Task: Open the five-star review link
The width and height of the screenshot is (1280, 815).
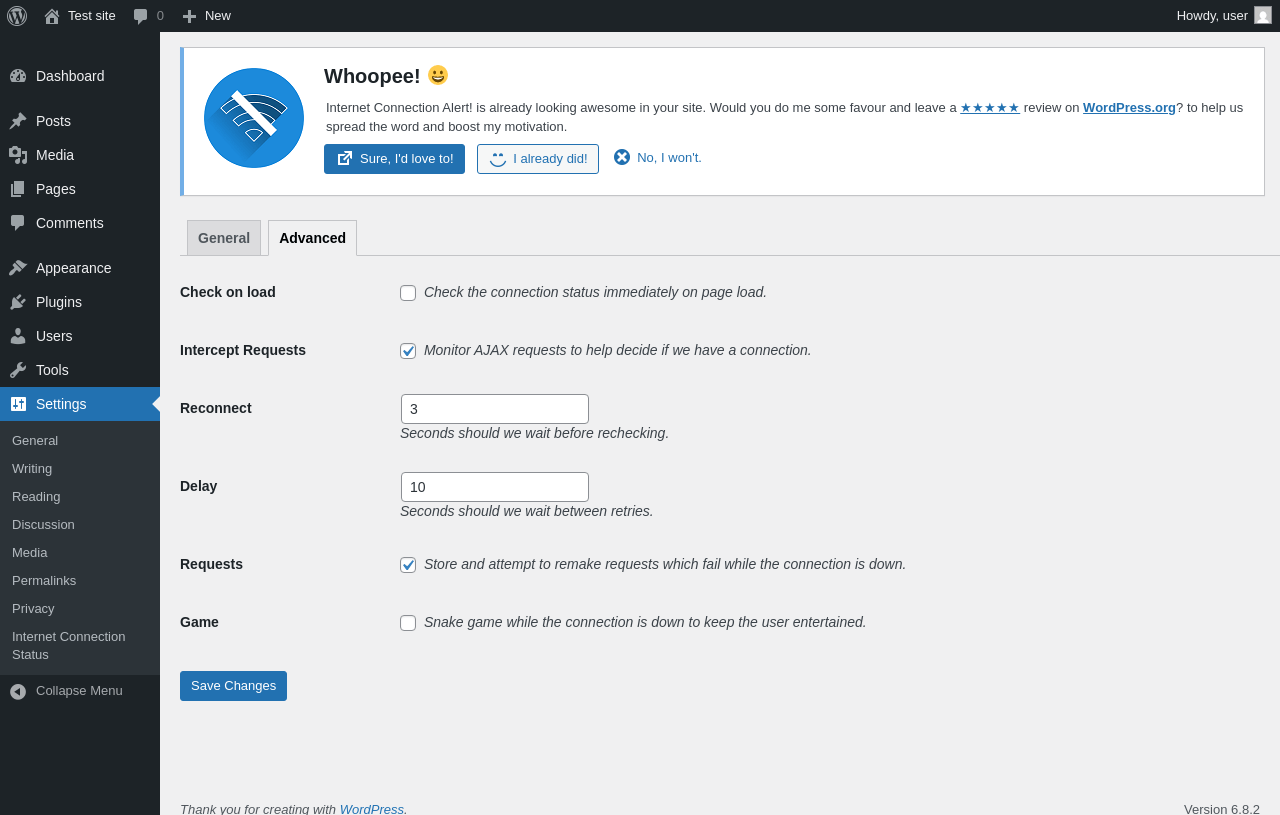Action: pos(990,107)
